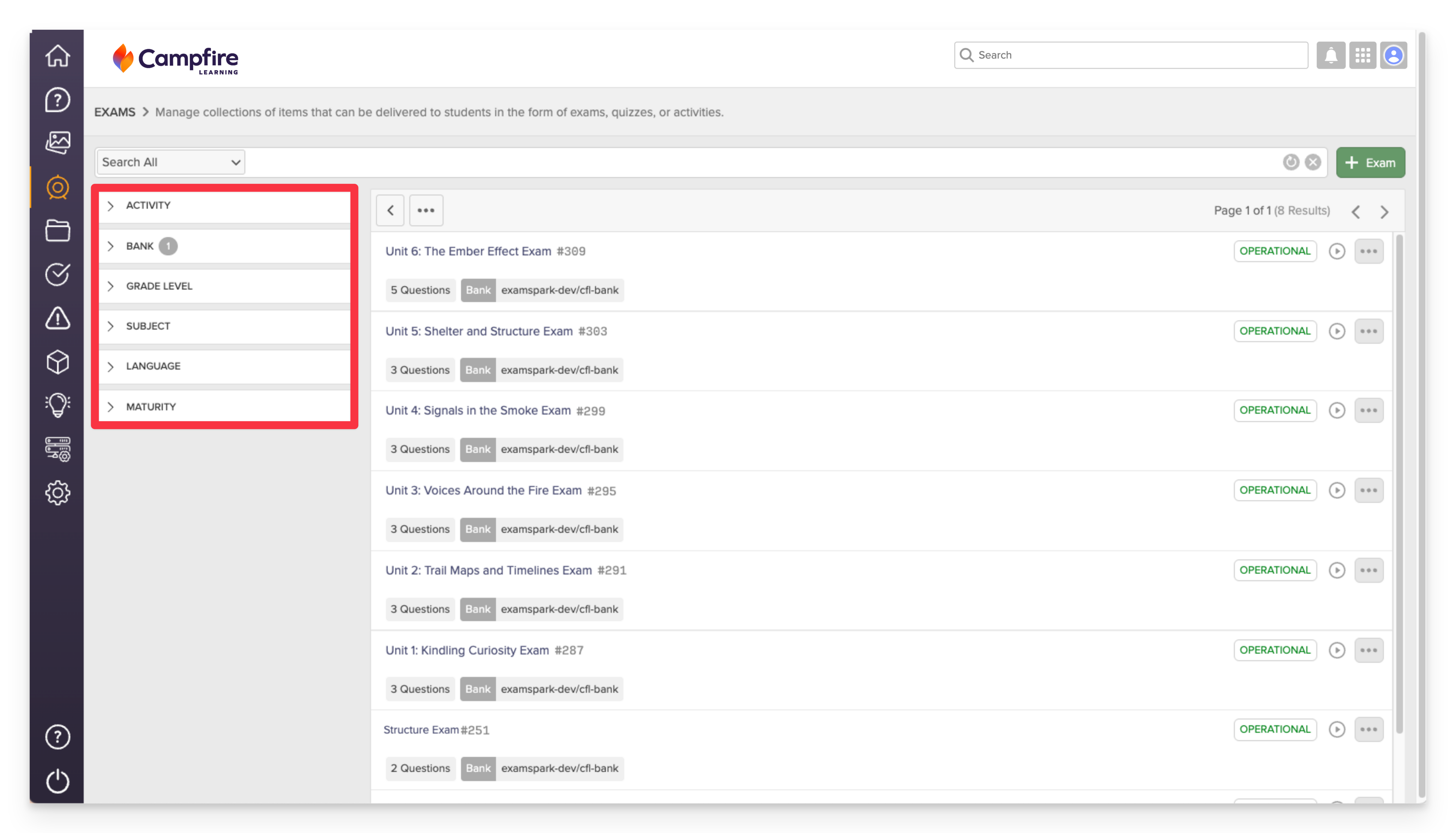Open more options for Unit 6 exam

[1369, 251]
